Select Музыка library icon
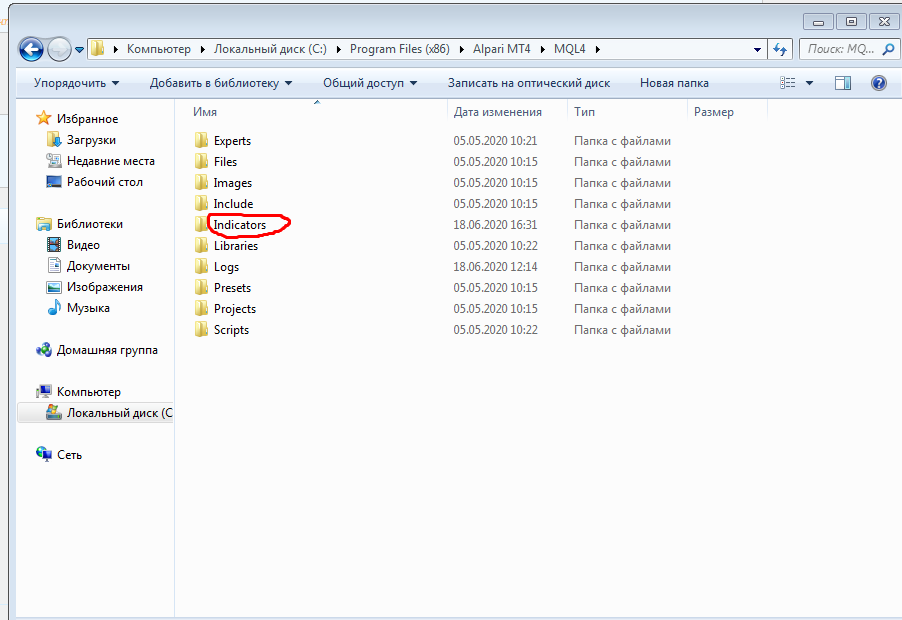 (x=53, y=308)
